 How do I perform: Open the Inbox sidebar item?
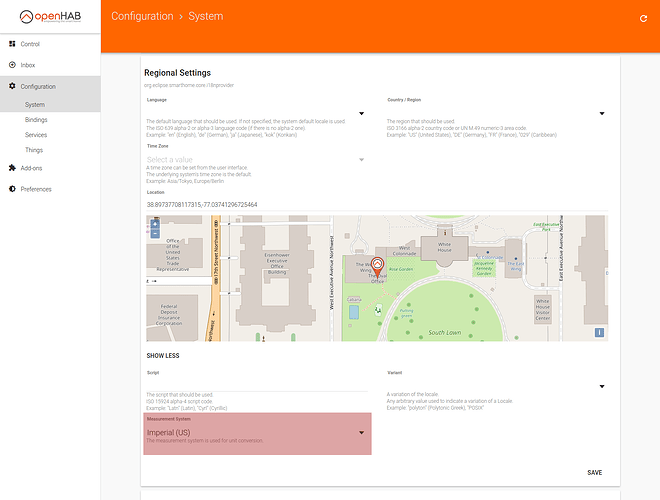(x=28, y=65)
